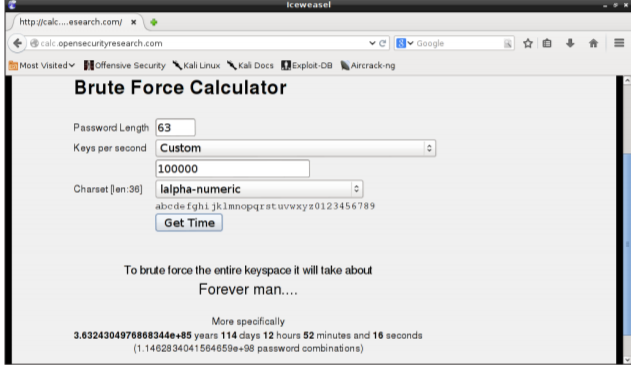Click the Password Length input field
This screenshot has height=365, width=631.
tap(175, 128)
